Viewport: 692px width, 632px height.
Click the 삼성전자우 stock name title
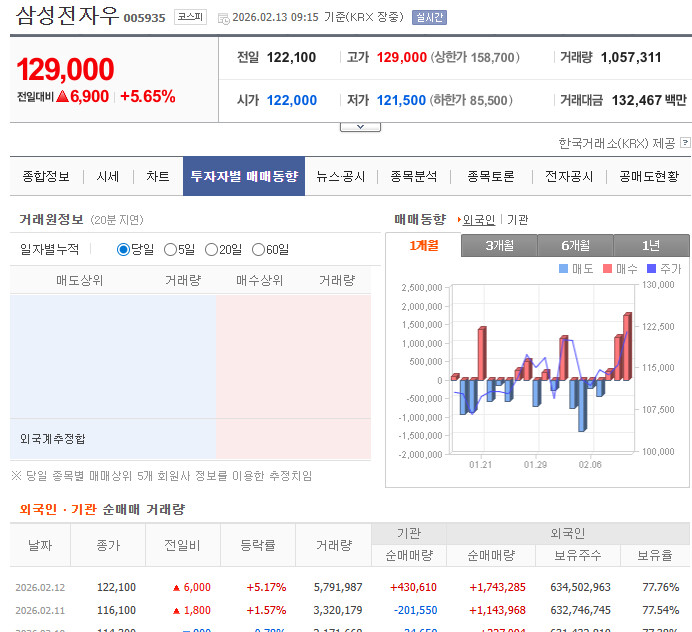(67, 16)
